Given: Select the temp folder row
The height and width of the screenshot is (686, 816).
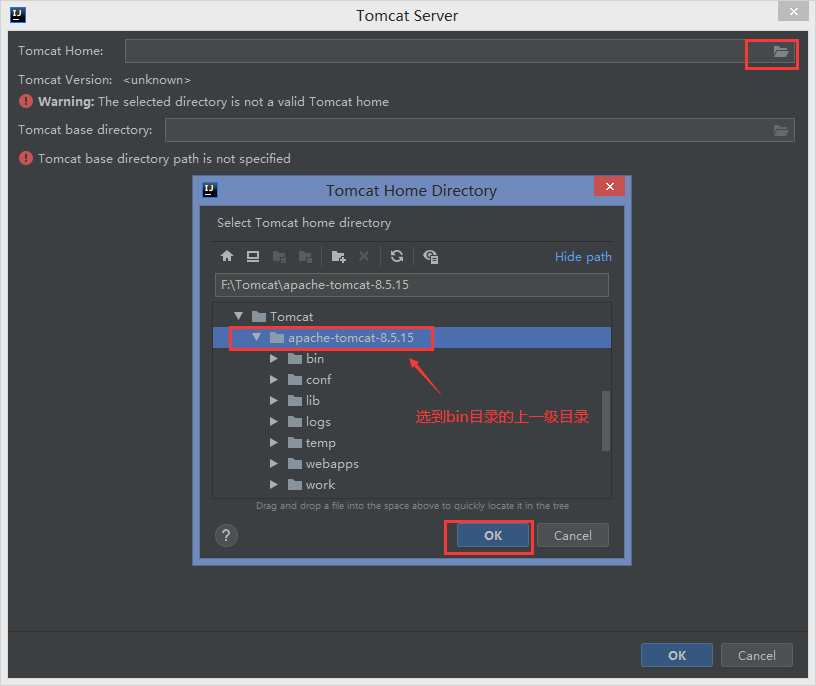Looking at the screenshot, I should 412,442.
